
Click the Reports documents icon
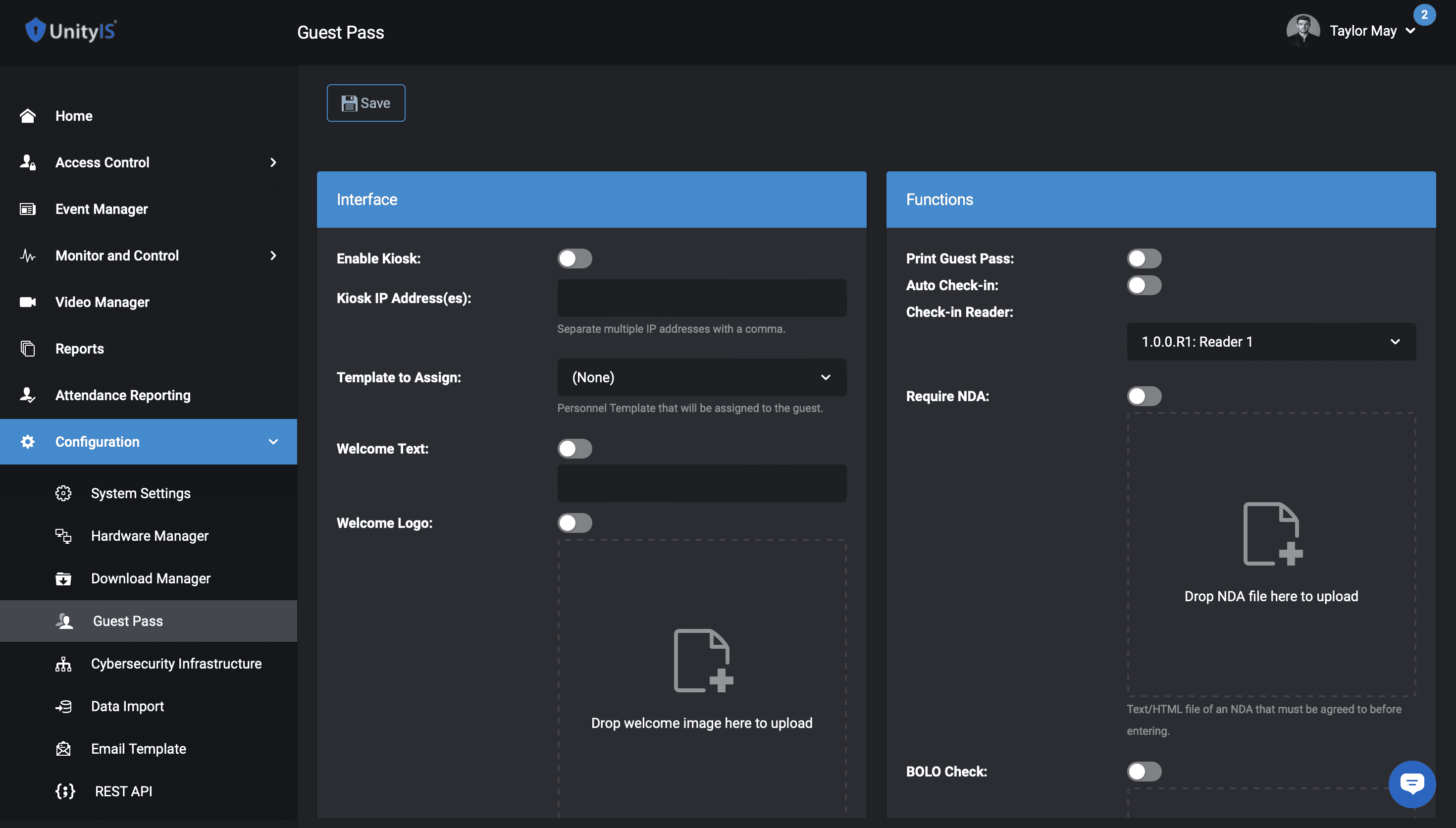(27, 349)
